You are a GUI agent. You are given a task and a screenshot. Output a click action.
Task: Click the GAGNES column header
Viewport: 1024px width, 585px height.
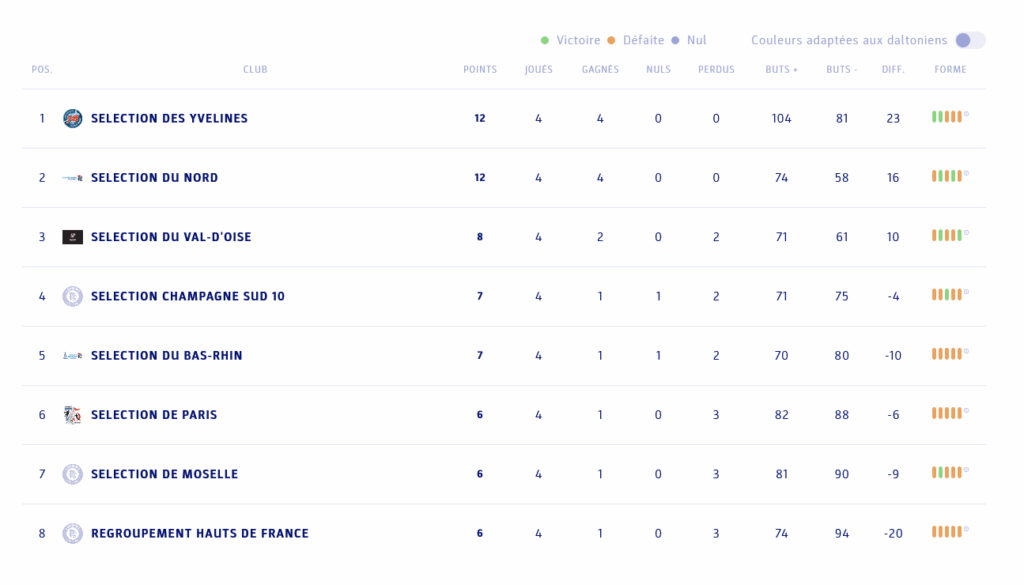(x=600, y=70)
